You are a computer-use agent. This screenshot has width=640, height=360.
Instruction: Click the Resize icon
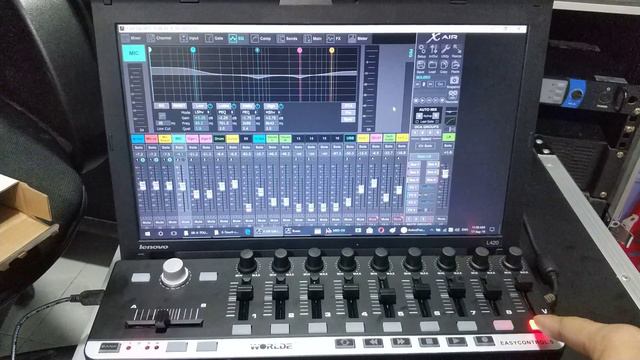(457, 51)
